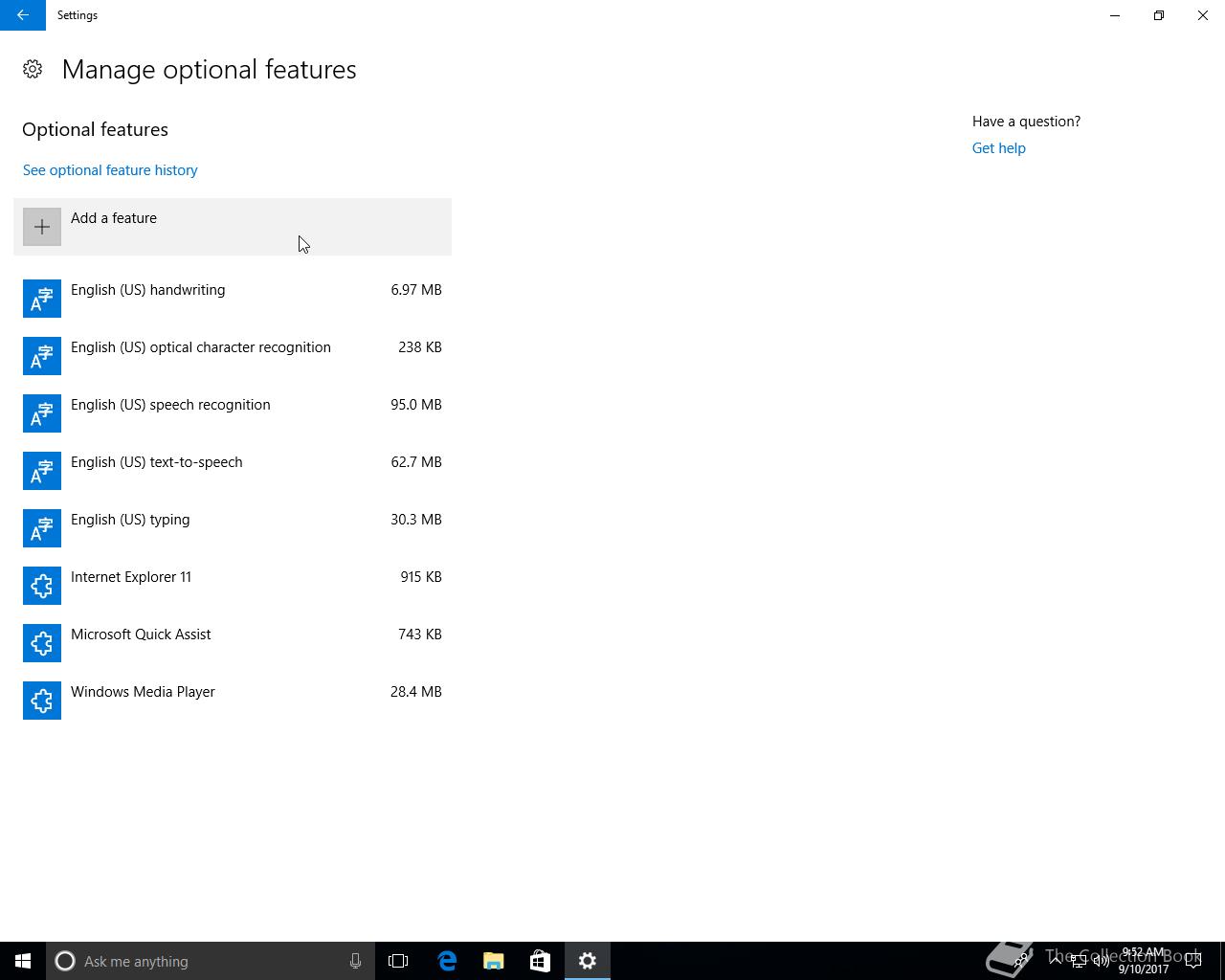Click the Get help link
This screenshot has height=980, width=1225.
tap(999, 148)
